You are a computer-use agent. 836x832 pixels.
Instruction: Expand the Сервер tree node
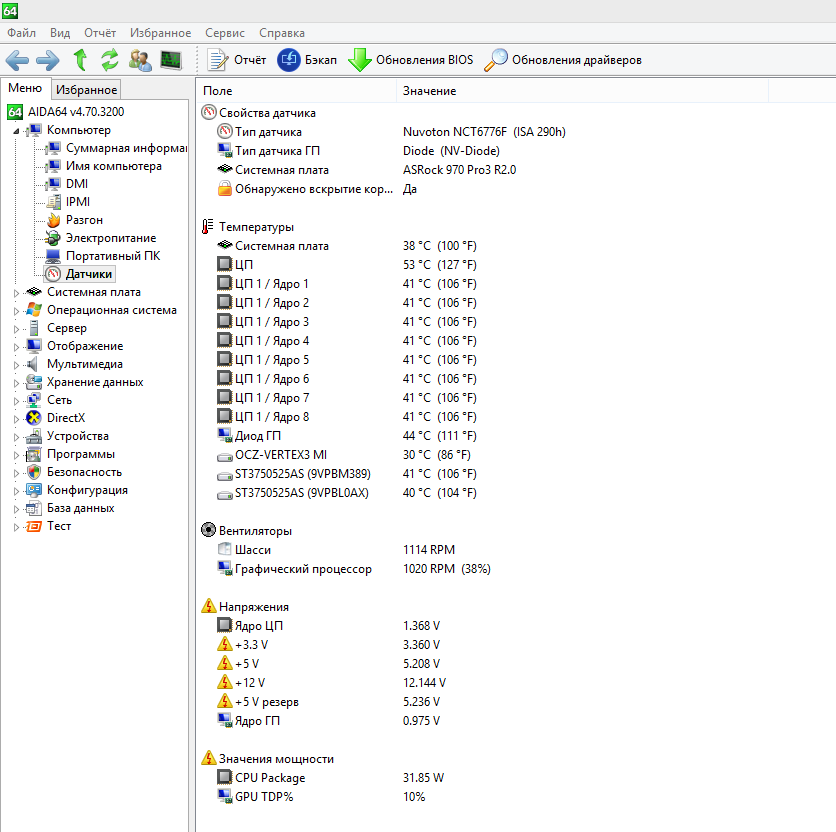[x=16, y=329]
